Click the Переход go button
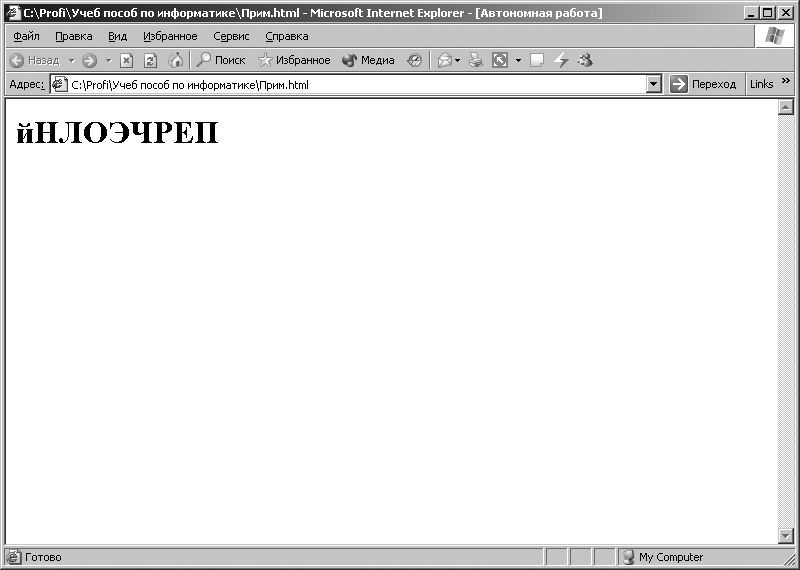Screen dimensions: 800x570 [x=703, y=84]
